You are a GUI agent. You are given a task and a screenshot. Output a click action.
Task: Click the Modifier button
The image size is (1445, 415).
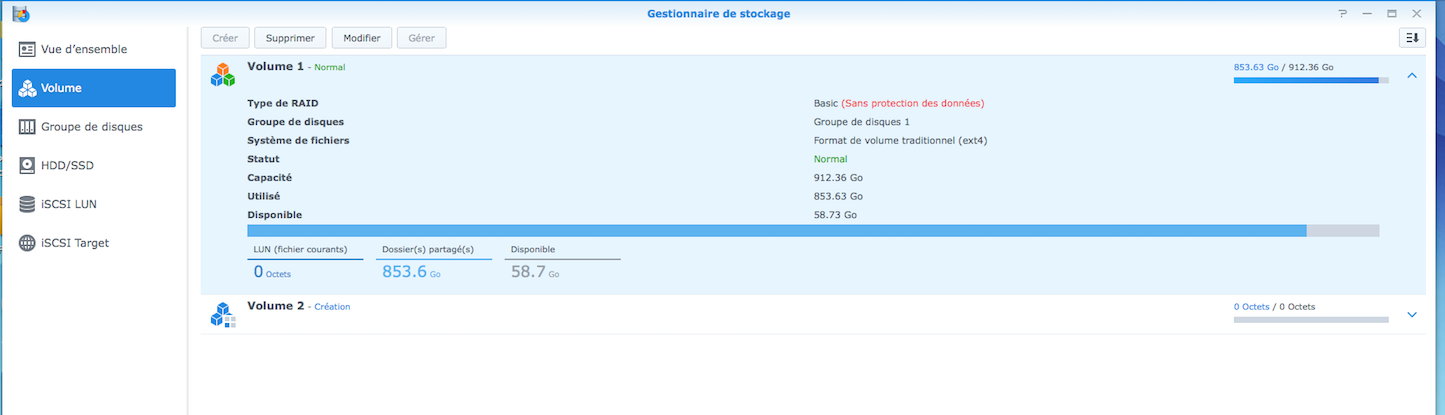(362, 38)
